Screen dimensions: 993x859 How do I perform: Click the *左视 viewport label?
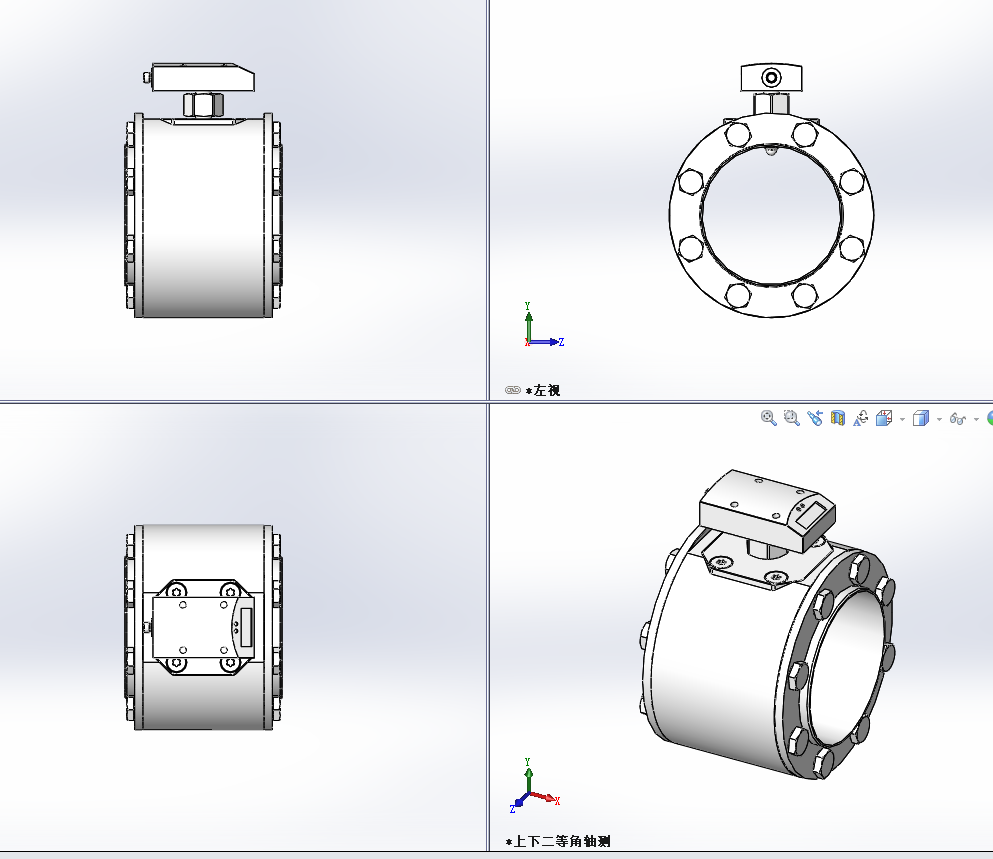543,390
